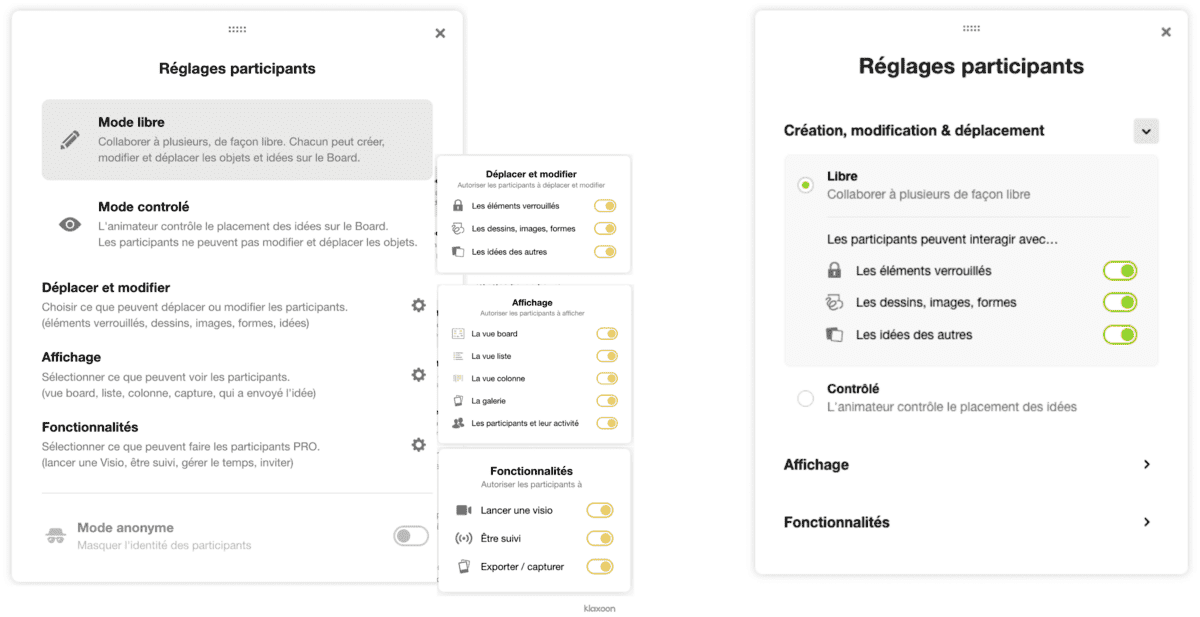Image resolution: width=1200 pixels, height=617 pixels.
Task: Click the gear icon beside Déplacer et modifier
Action: (418, 305)
